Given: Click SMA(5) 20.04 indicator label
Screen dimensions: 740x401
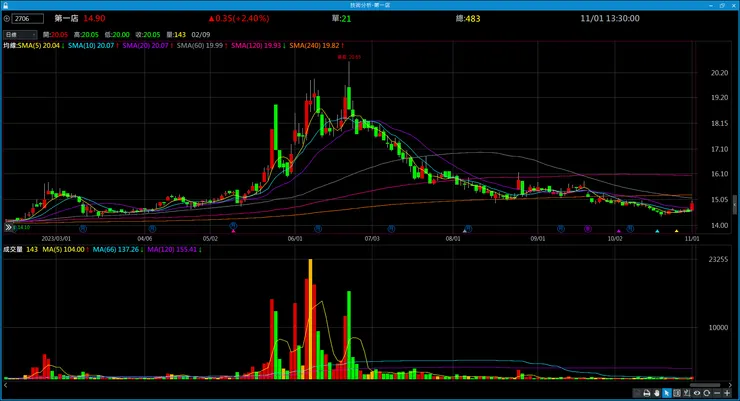Looking at the screenshot, I should 41,45.
